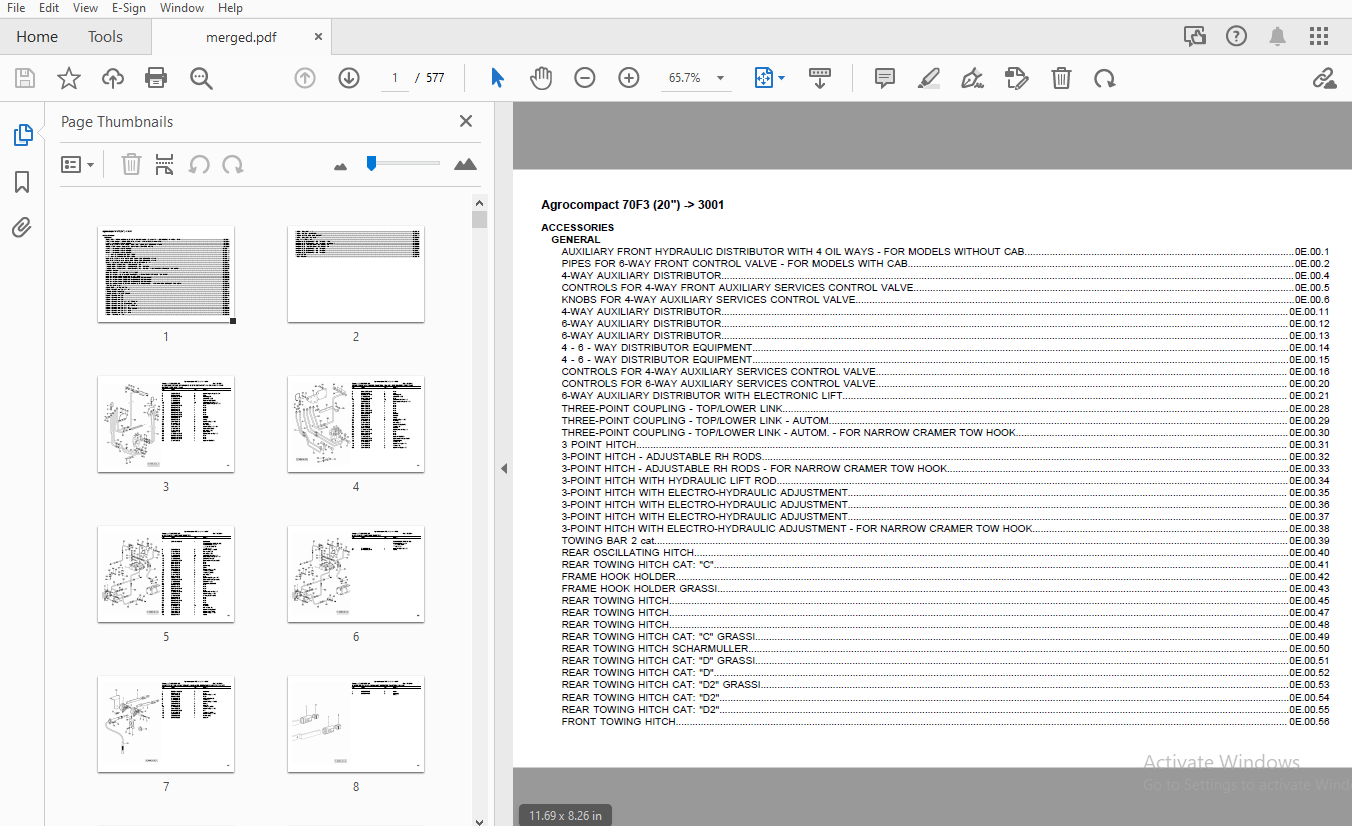Image resolution: width=1352 pixels, height=826 pixels.
Task: Rotate pages clockwise in thumbnails panel
Action: [233, 164]
